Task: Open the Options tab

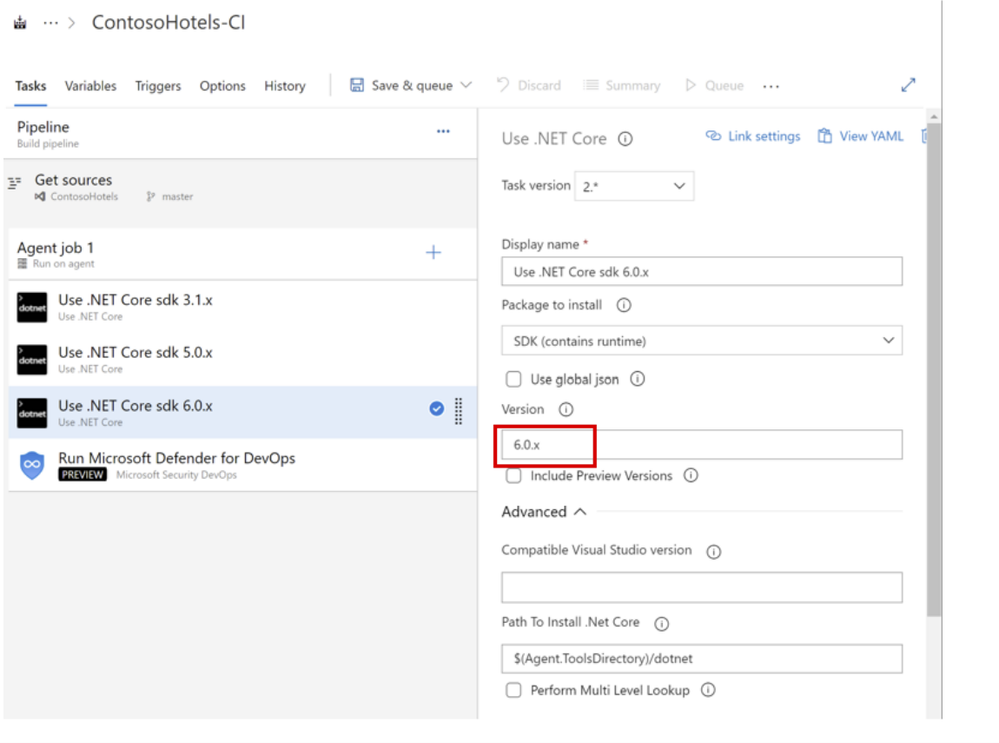Action: tap(222, 85)
